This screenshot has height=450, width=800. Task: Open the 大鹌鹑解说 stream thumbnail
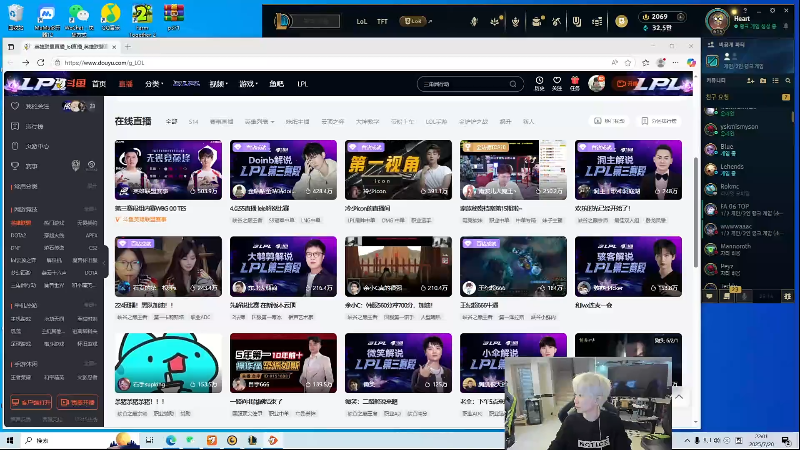(283, 266)
